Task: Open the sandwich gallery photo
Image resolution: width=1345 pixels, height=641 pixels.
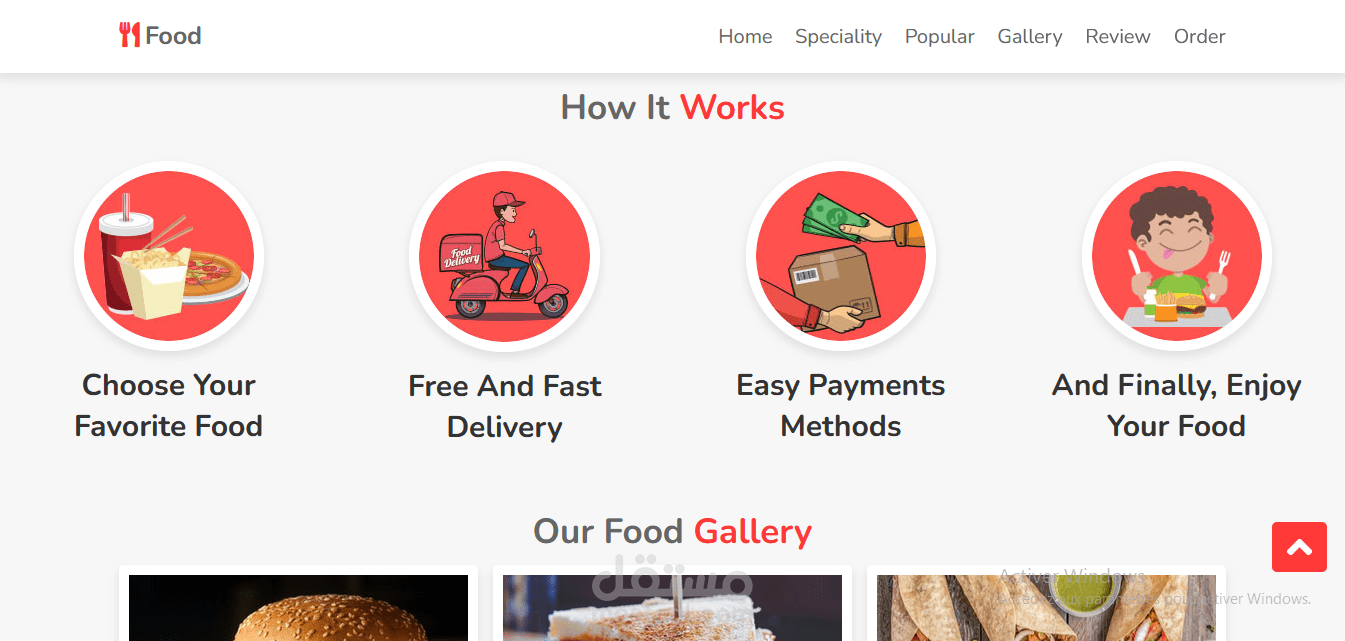Action: [672, 608]
